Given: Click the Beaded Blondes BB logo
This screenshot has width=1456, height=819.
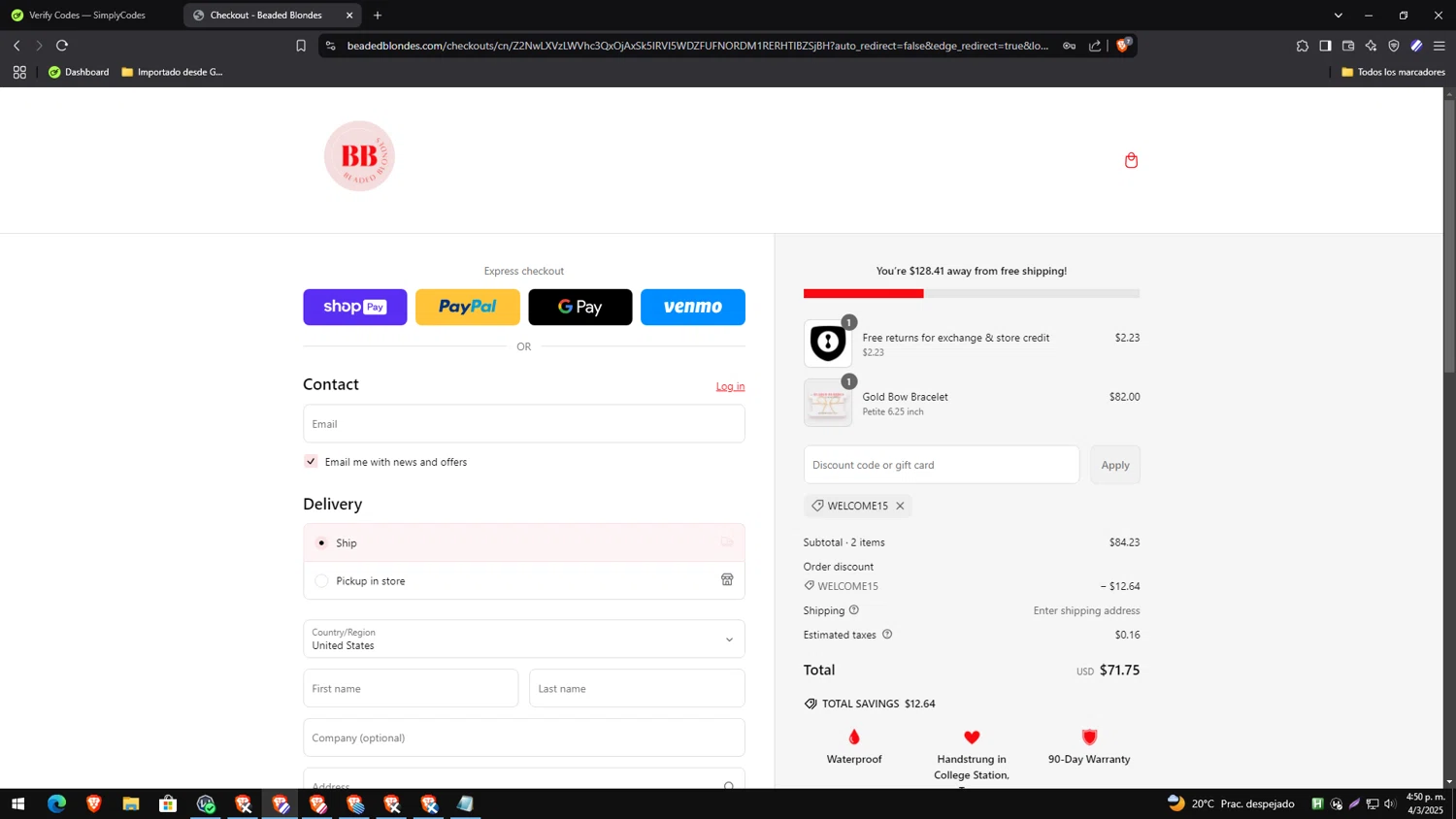Looking at the screenshot, I should click(x=359, y=156).
